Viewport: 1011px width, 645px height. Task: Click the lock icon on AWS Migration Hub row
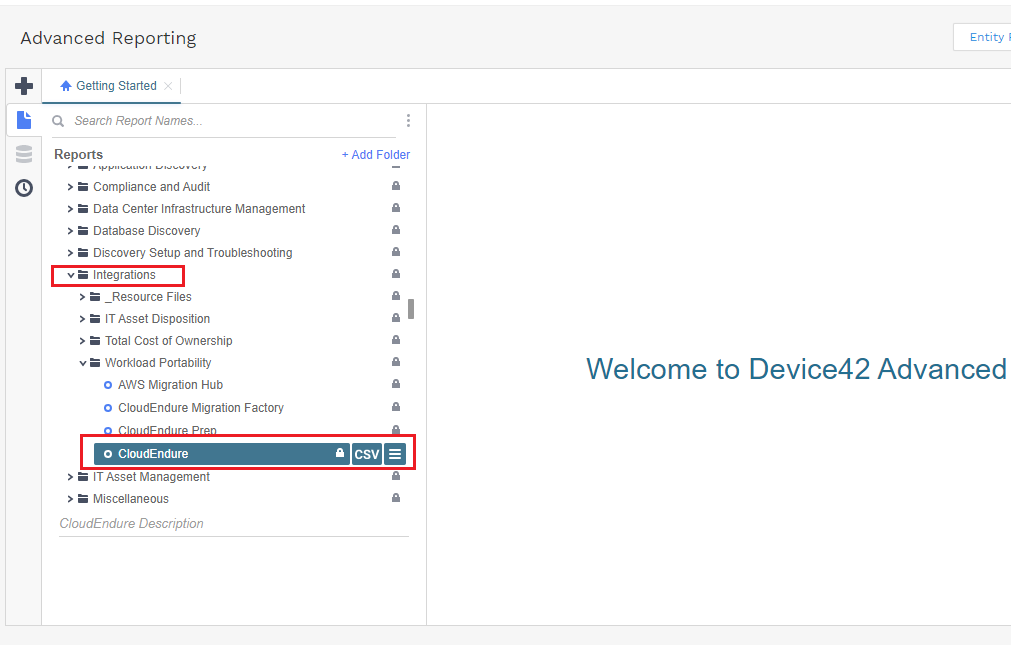396,384
